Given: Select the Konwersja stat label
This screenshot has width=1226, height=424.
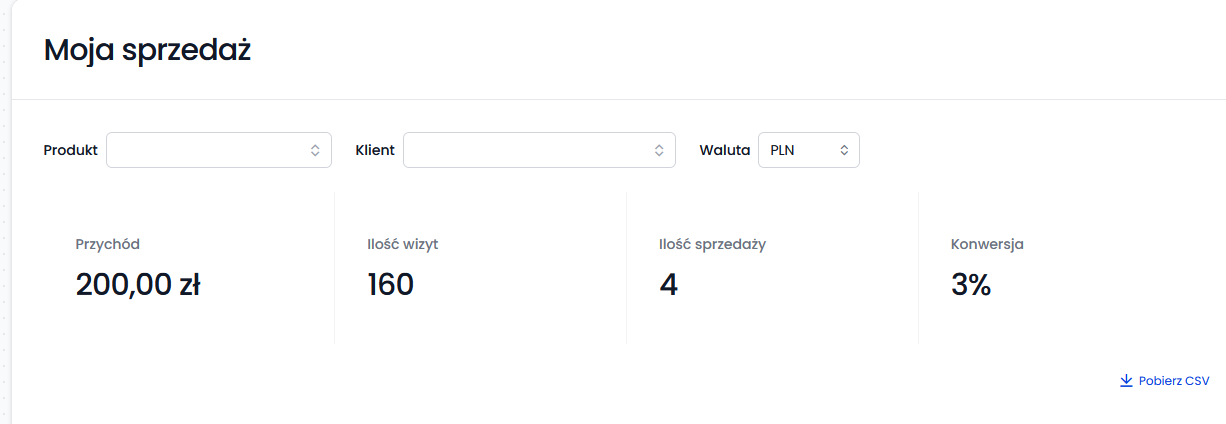Looking at the screenshot, I should [x=987, y=244].
